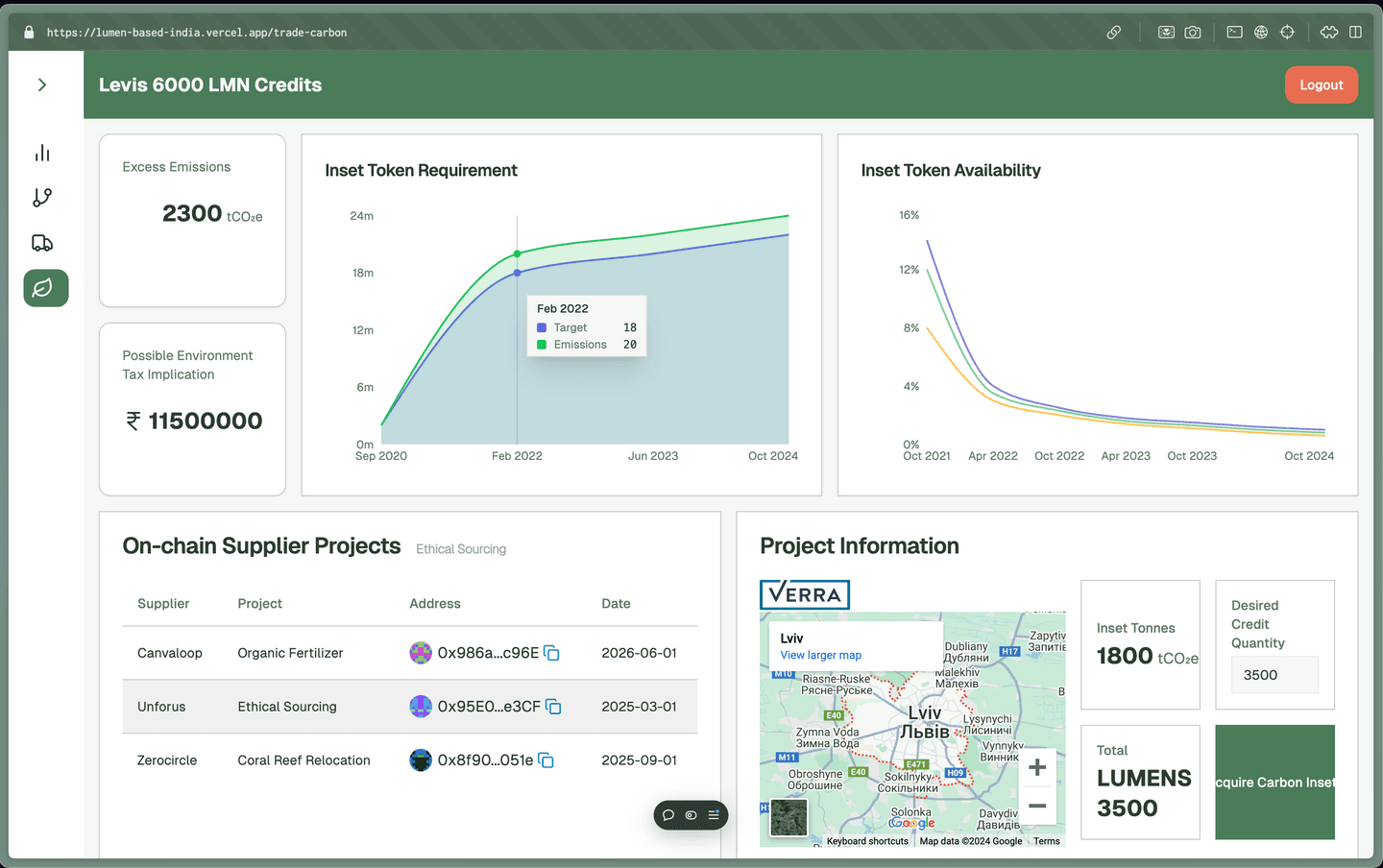
Task: Click the camera screenshot icon
Action: 1193,33
